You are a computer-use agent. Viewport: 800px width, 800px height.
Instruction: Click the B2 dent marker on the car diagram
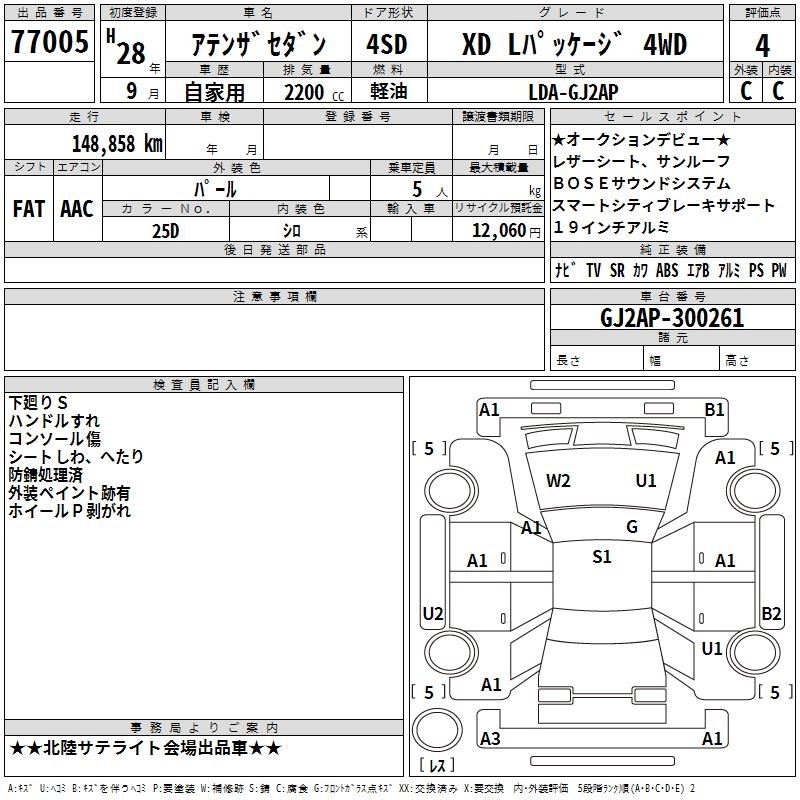pos(771,613)
